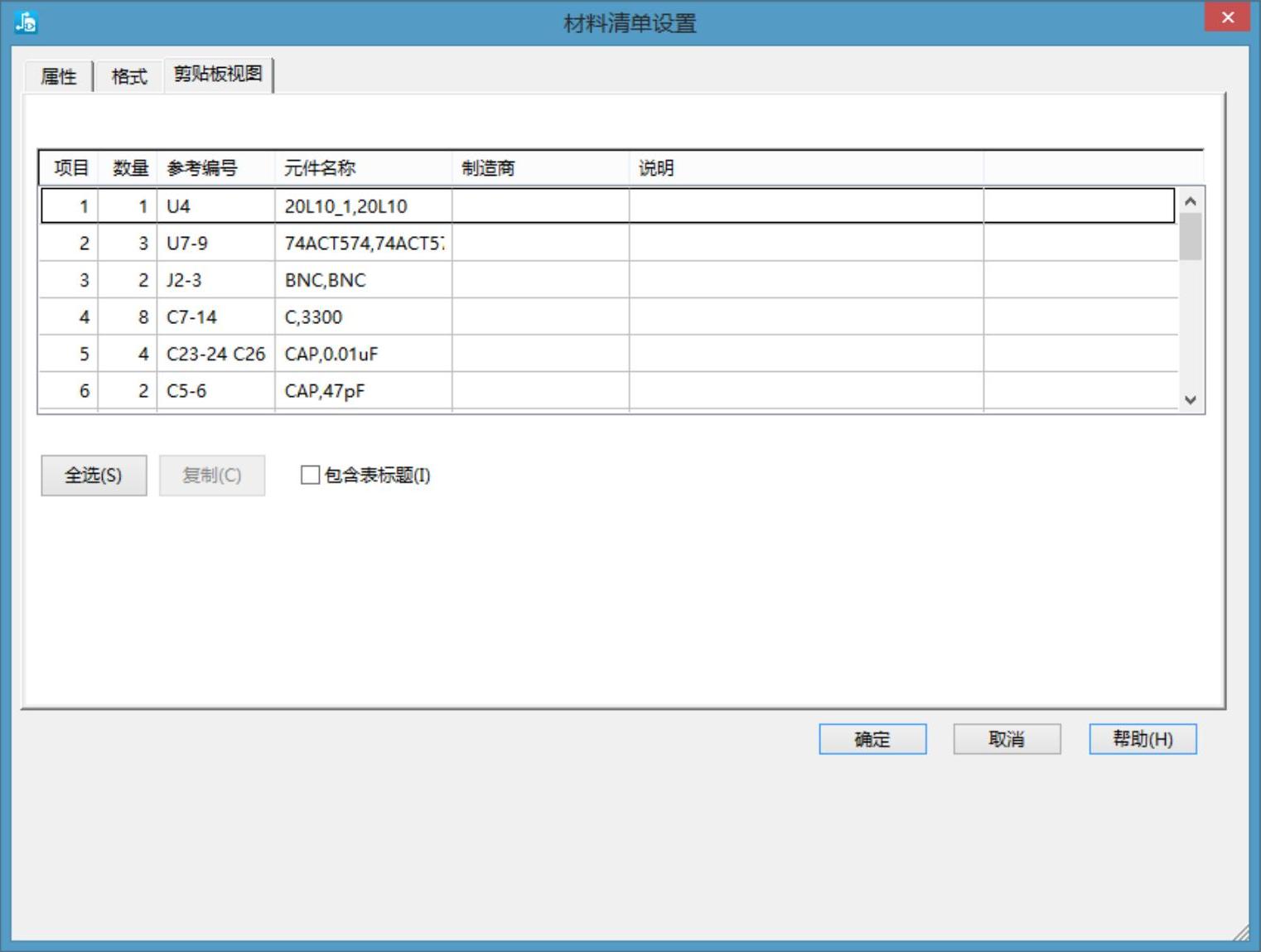Select the C5-6 reference cell

tap(215, 391)
